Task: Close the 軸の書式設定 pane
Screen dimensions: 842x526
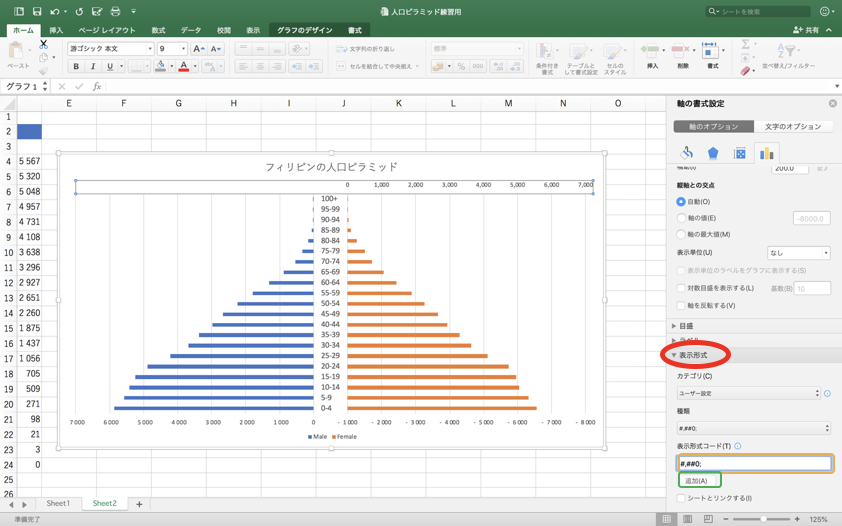Action: (x=832, y=103)
